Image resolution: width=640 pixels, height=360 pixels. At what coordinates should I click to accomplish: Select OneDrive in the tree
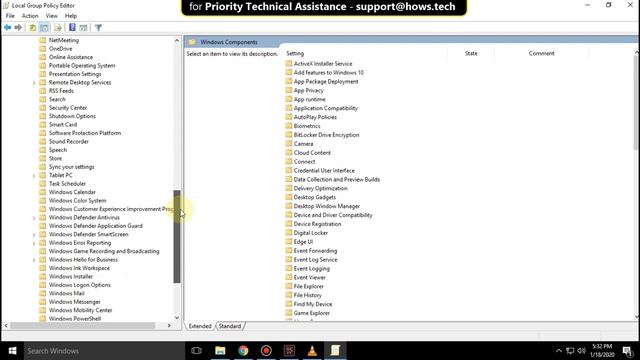[x=60, y=49]
